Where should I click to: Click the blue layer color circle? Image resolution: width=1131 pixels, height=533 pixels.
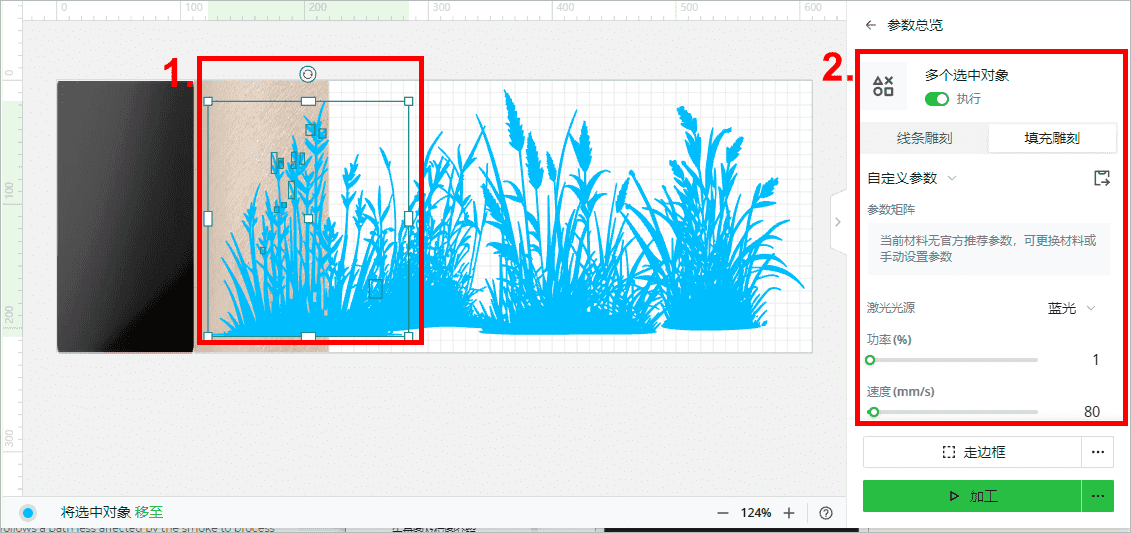(x=27, y=513)
